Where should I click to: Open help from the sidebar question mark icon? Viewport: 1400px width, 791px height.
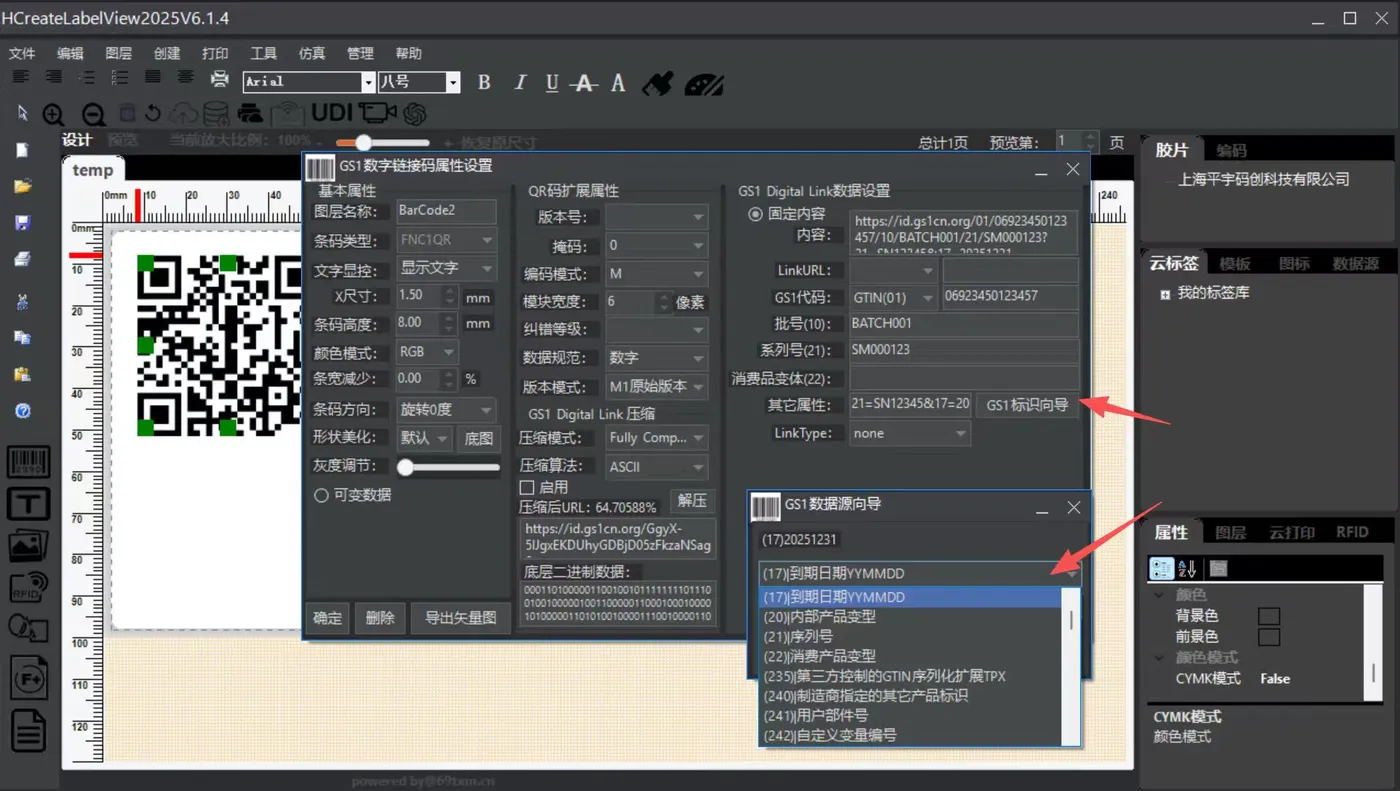(x=23, y=411)
